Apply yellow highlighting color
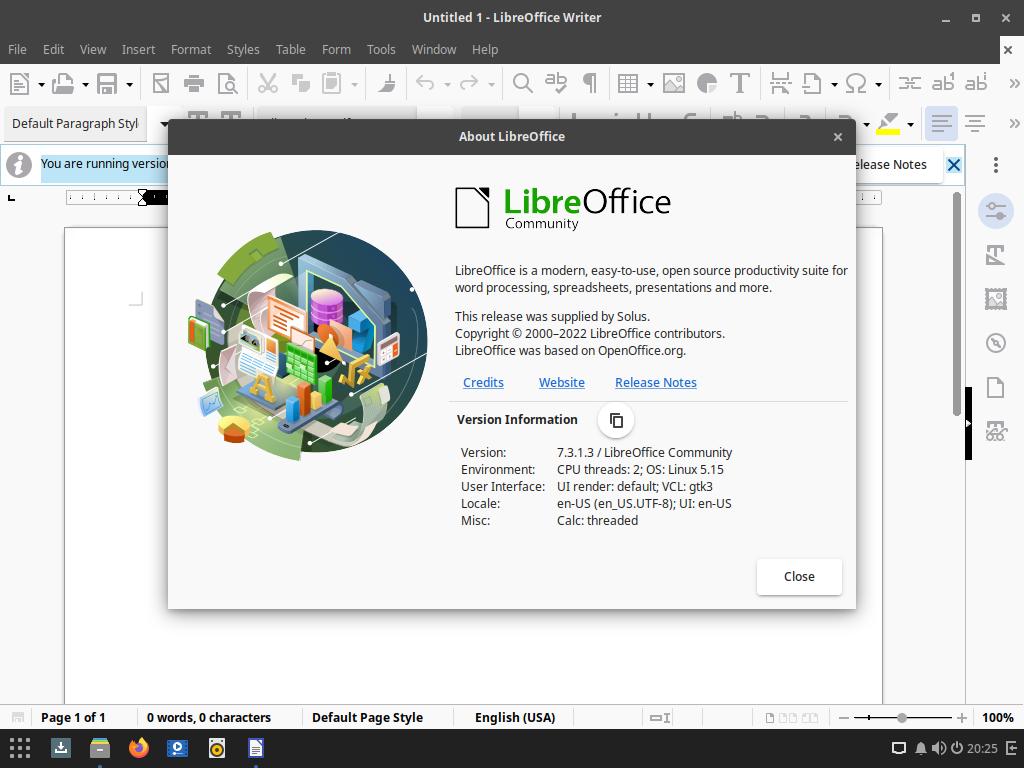This screenshot has height=768, width=1024. 888,123
